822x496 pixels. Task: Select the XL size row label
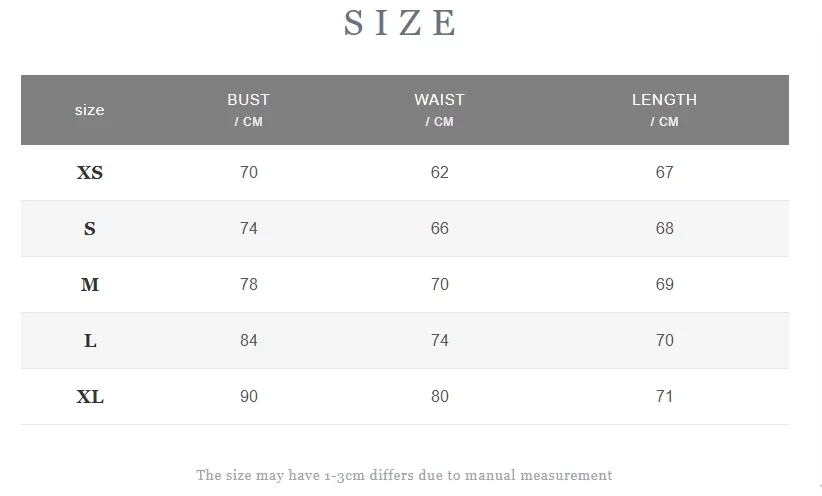[90, 397]
